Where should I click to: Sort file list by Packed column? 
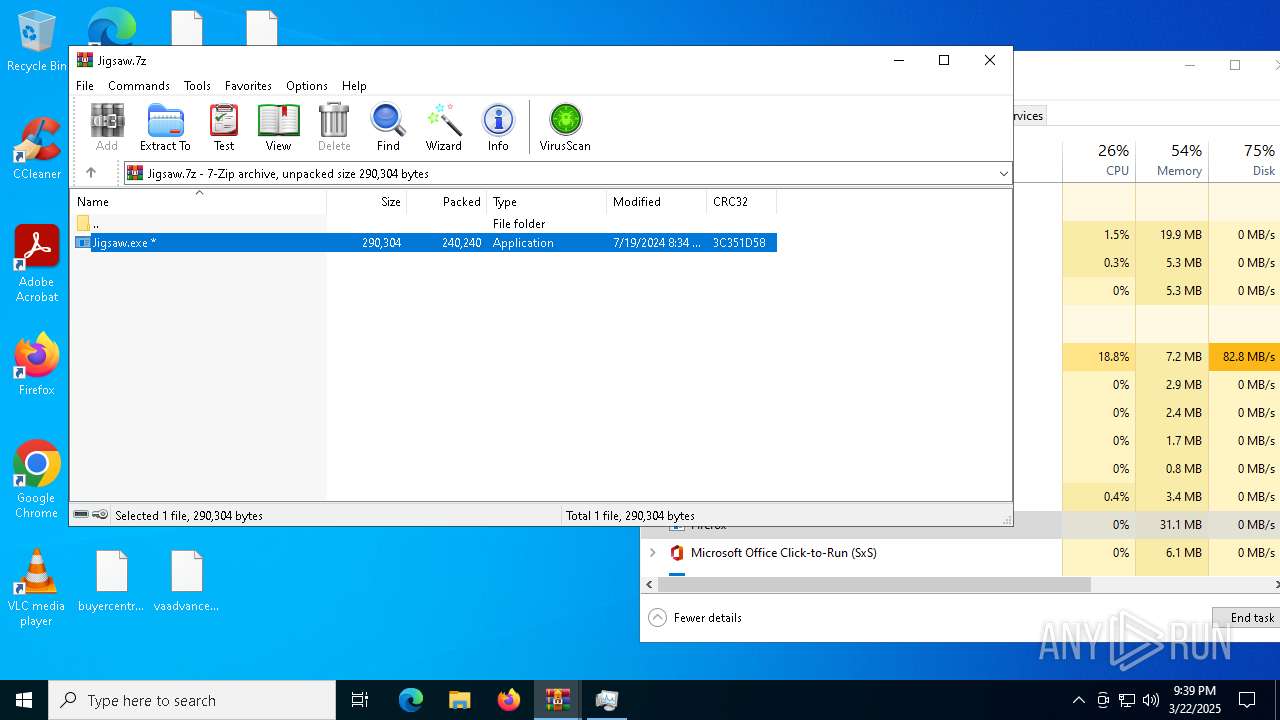tap(447, 202)
